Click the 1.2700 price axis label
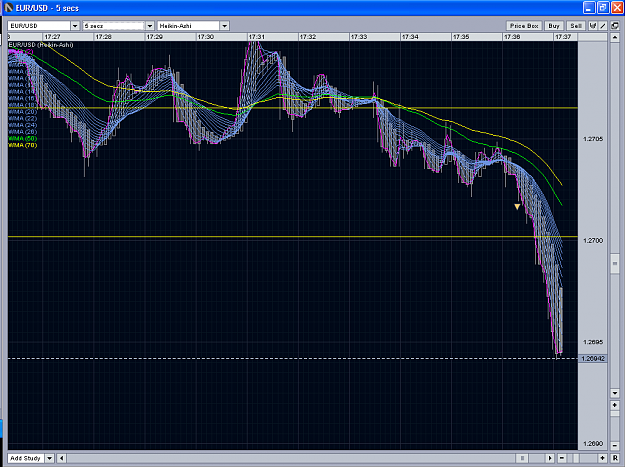 pos(593,241)
